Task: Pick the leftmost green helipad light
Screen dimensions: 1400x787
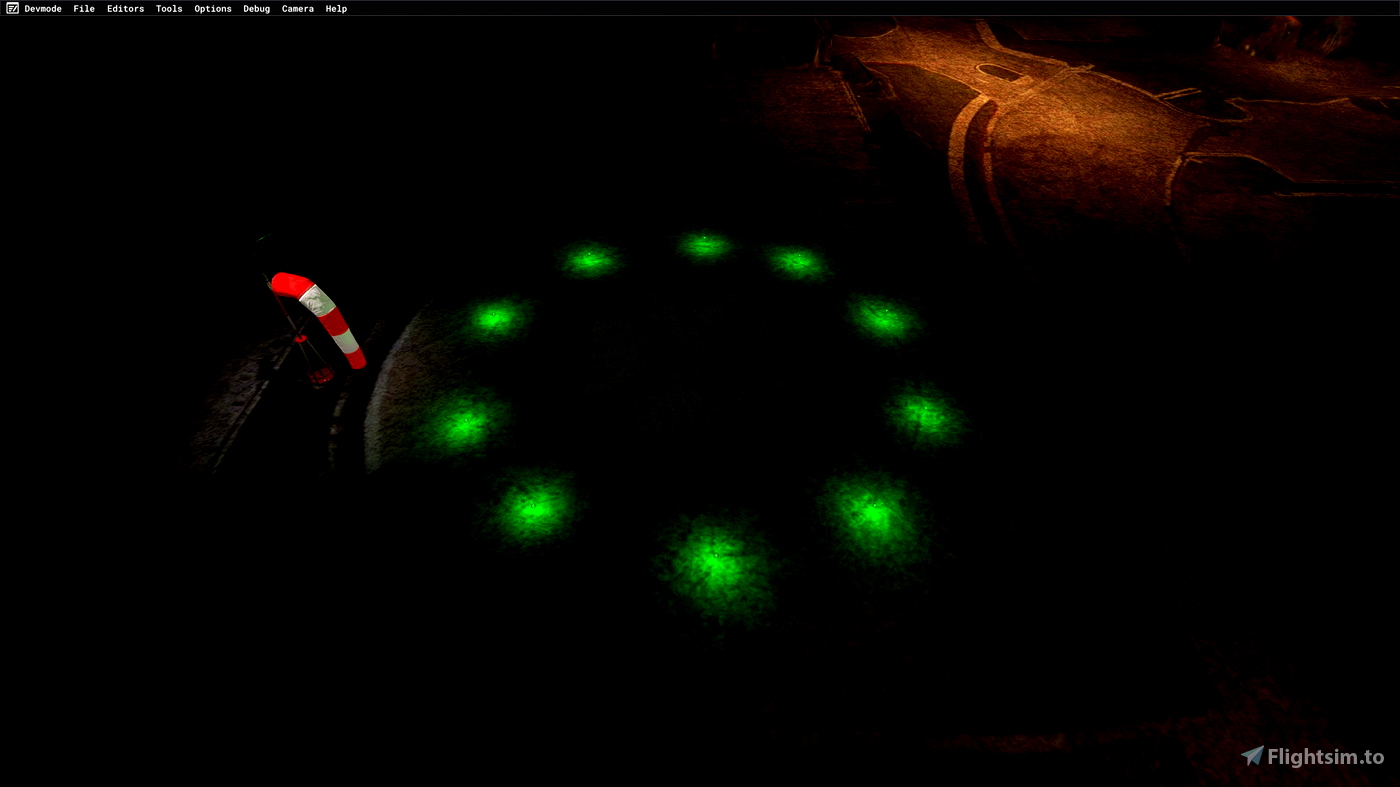Action: [x=464, y=424]
